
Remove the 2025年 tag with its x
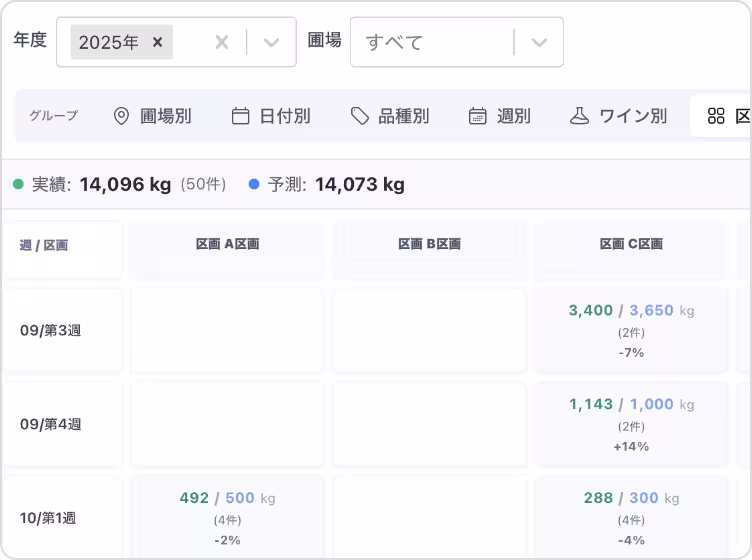(x=157, y=42)
